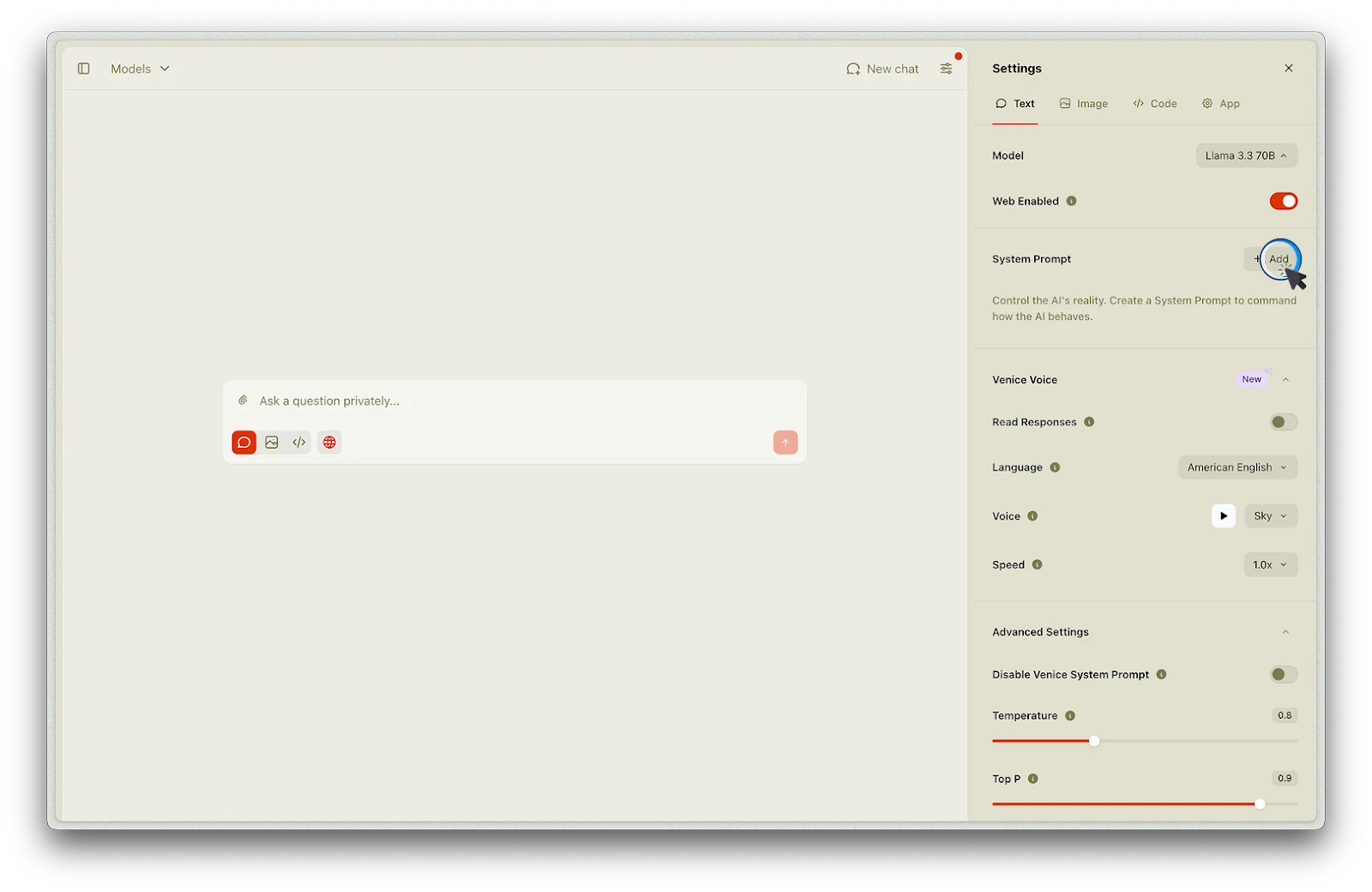Turn off the Web Enabled toggle

tap(1283, 201)
